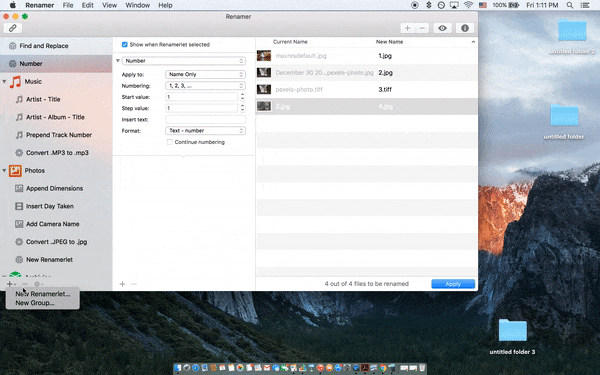
Task: Open the Window menu
Action: (138, 5)
